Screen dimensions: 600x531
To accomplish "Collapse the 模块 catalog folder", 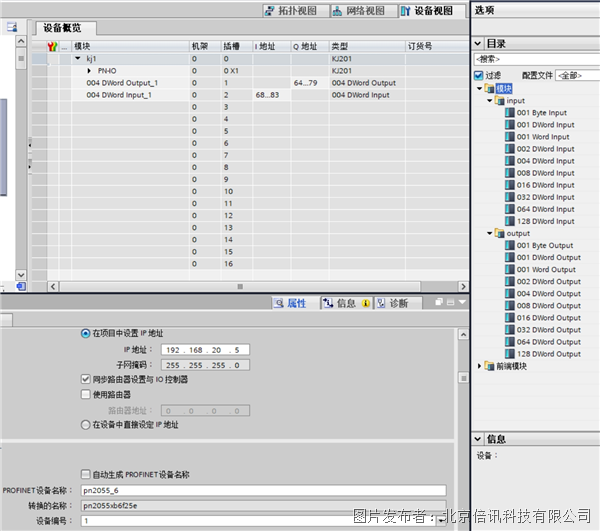I will pos(479,88).
